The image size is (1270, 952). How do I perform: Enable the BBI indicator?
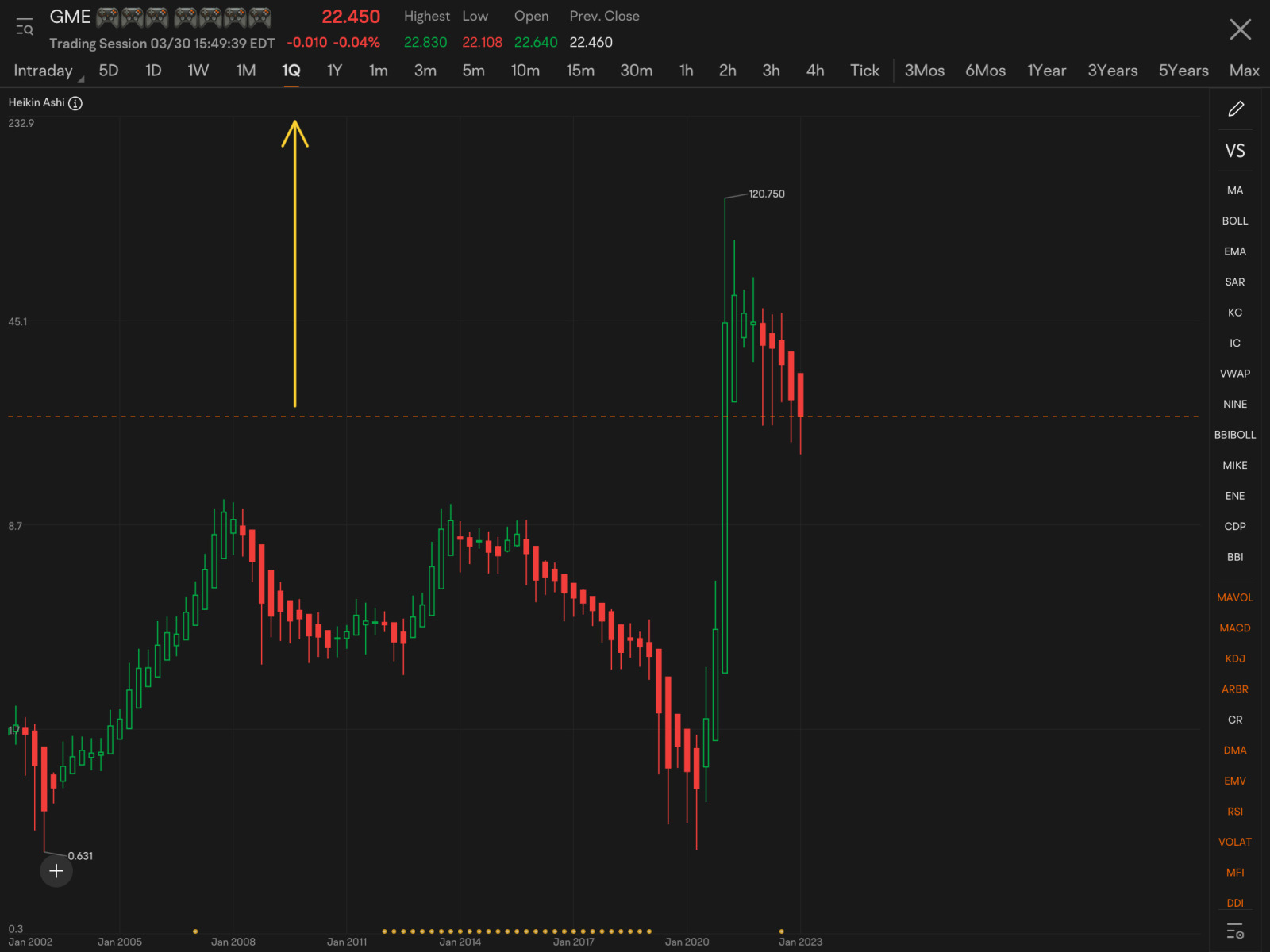click(x=1235, y=557)
